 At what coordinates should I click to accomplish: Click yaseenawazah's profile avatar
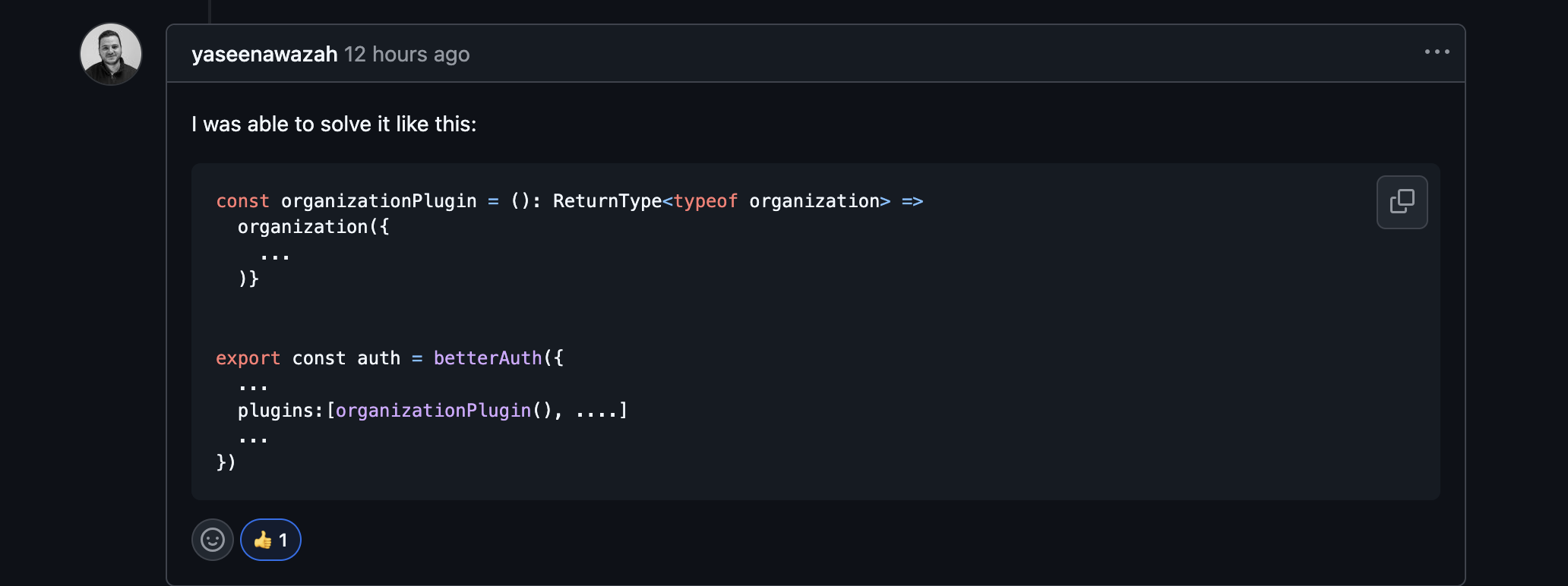[x=111, y=54]
